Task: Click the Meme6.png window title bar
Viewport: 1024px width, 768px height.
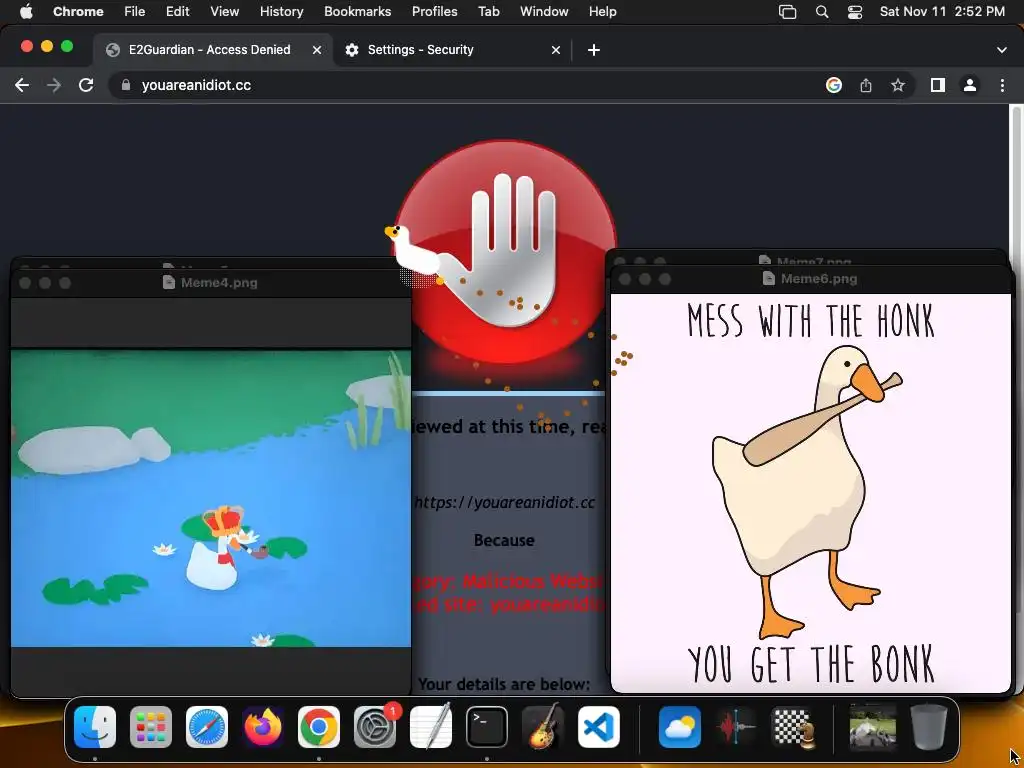Action: [x=810, y=279]
